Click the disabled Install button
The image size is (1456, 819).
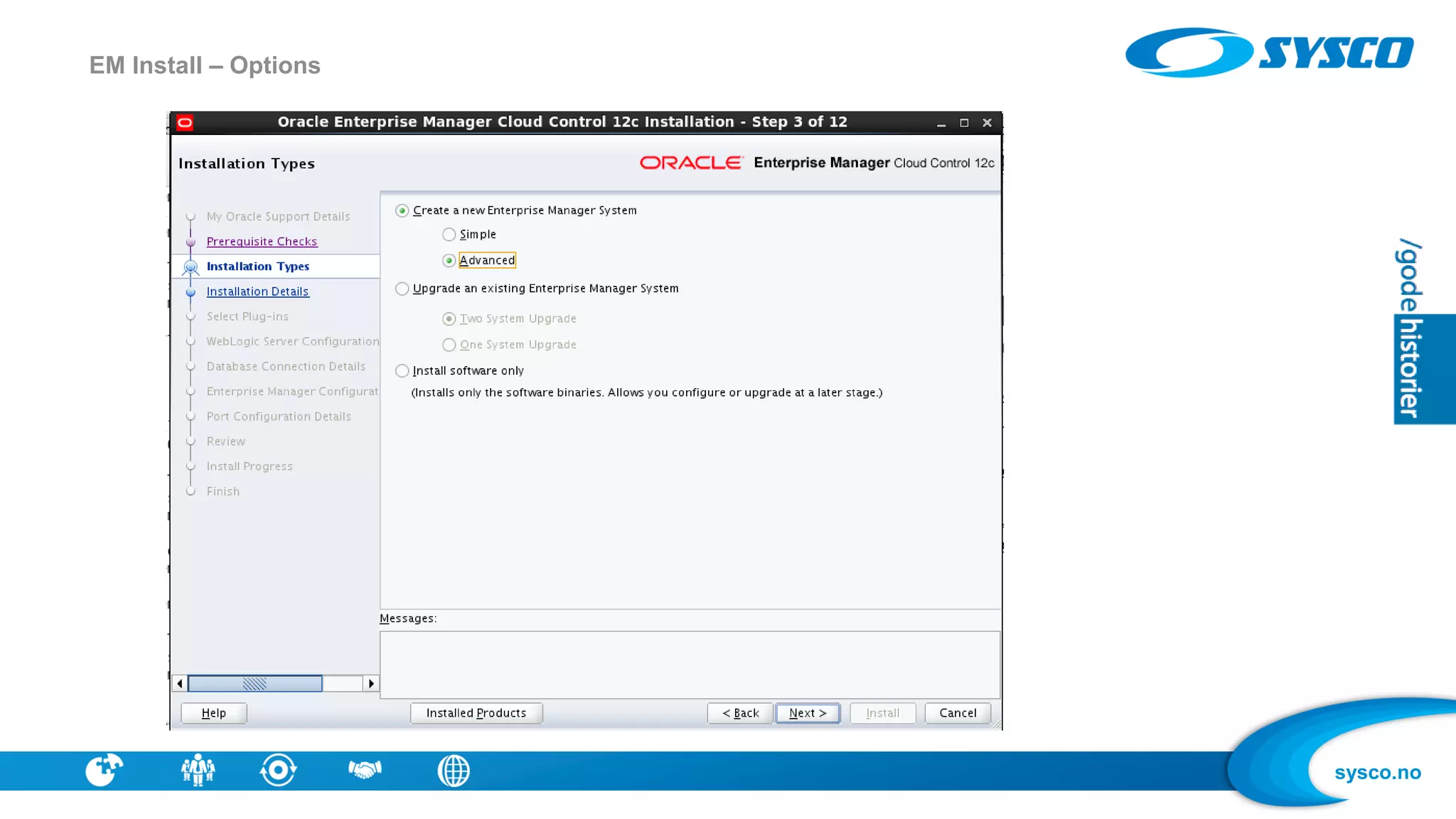(x=883, y=713)
